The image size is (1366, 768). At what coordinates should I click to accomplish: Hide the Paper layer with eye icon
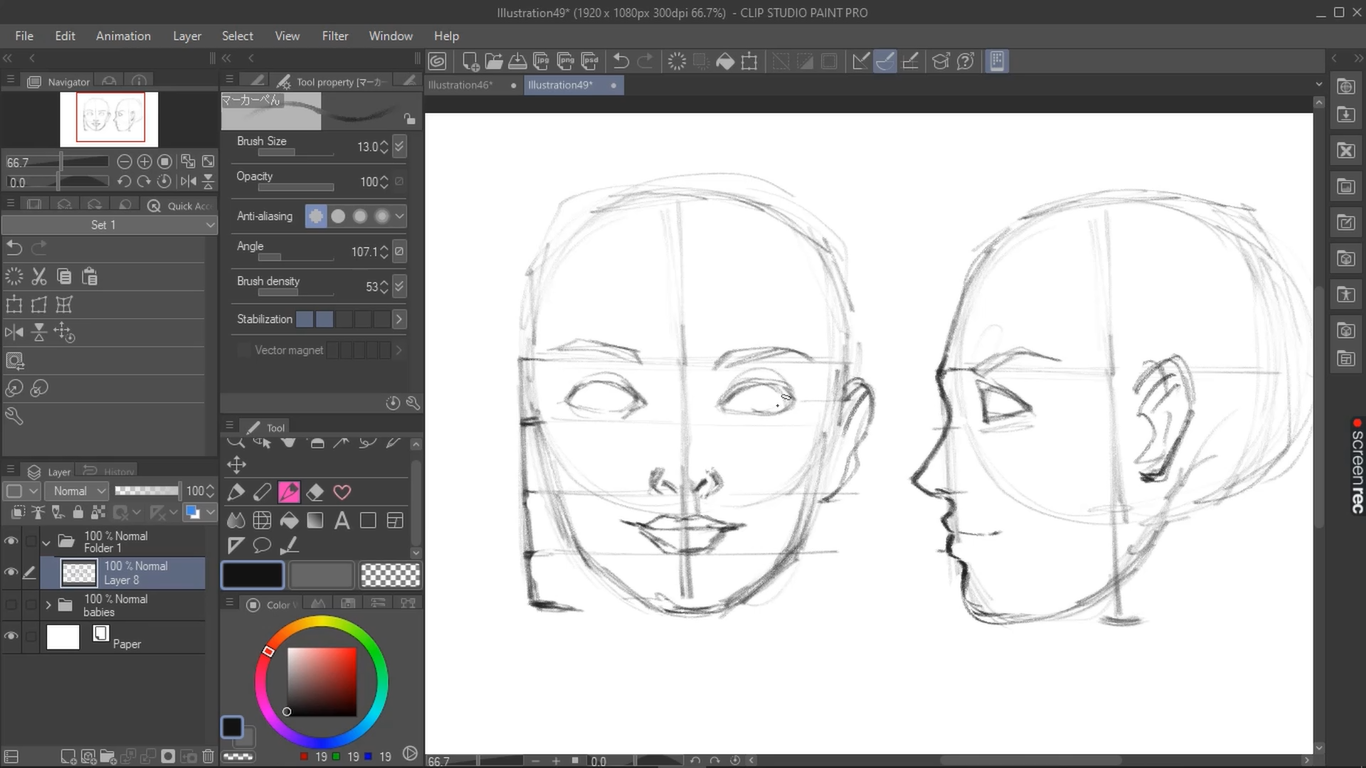(x=11, y=636)
